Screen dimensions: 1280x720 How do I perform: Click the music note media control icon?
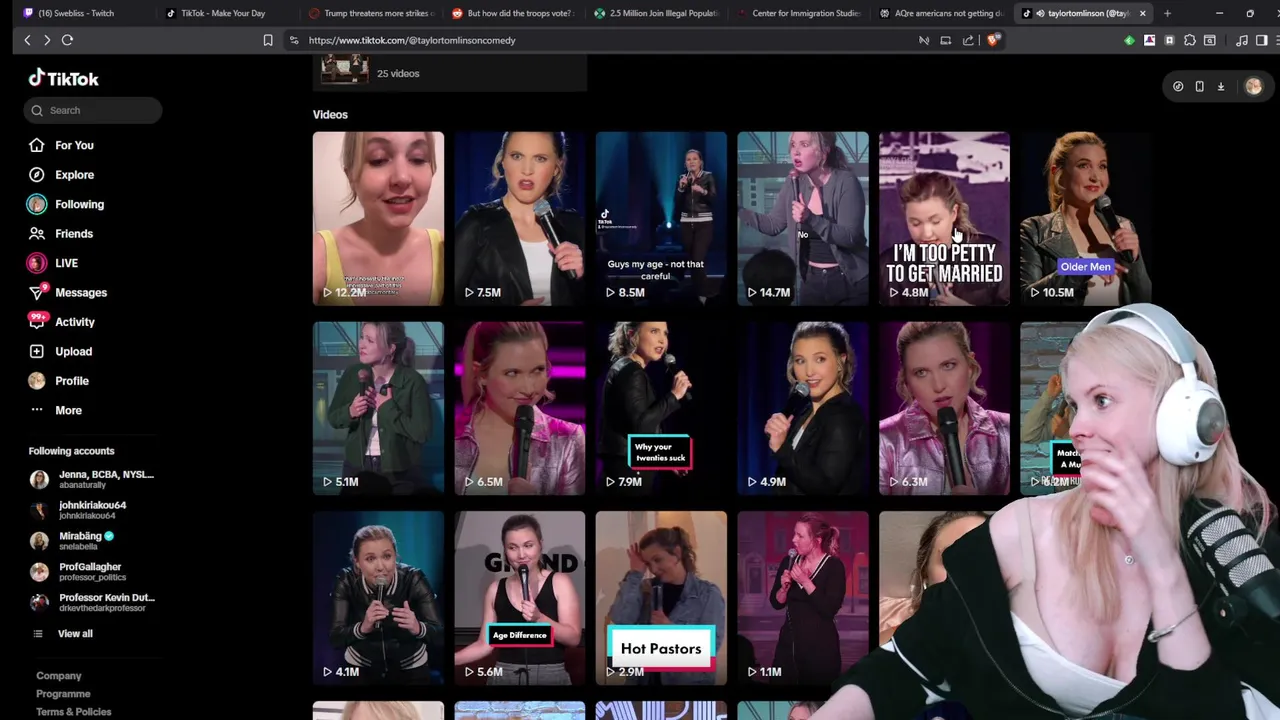pyautogui.click(x=1242, y=40)
